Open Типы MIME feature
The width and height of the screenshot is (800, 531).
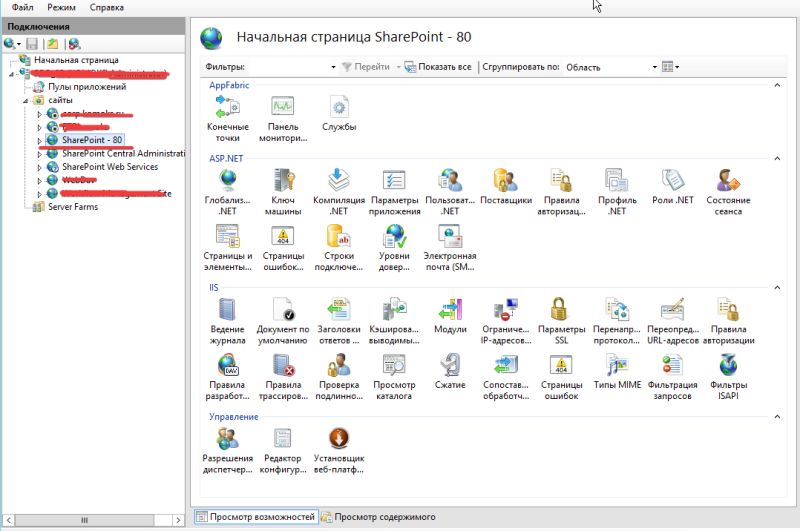tap(617, 371)
